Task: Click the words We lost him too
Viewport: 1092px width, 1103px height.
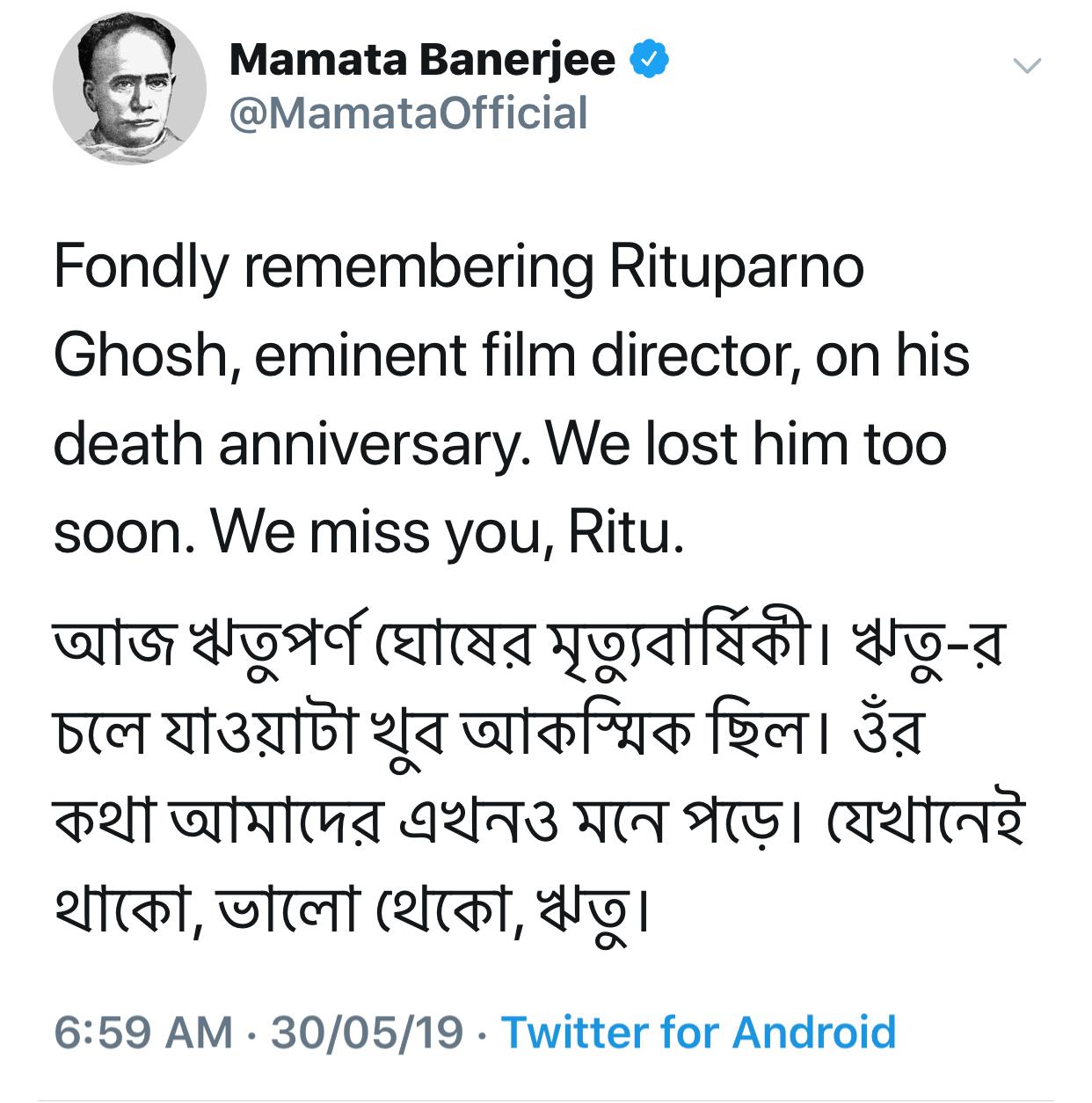Action: coord(746,444)
